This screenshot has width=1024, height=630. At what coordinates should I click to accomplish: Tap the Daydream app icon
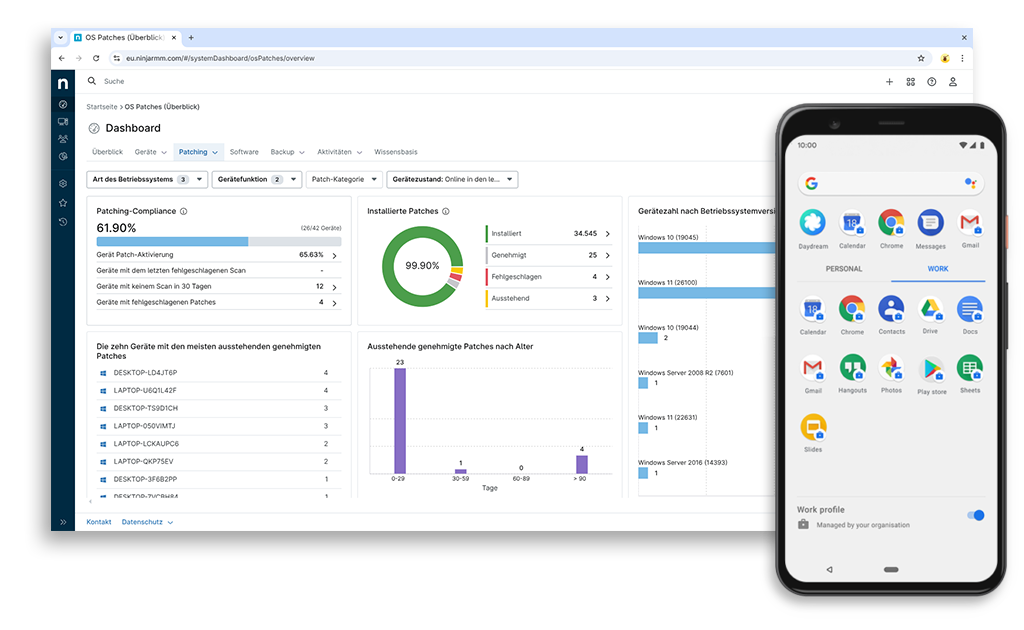(813, 223)
